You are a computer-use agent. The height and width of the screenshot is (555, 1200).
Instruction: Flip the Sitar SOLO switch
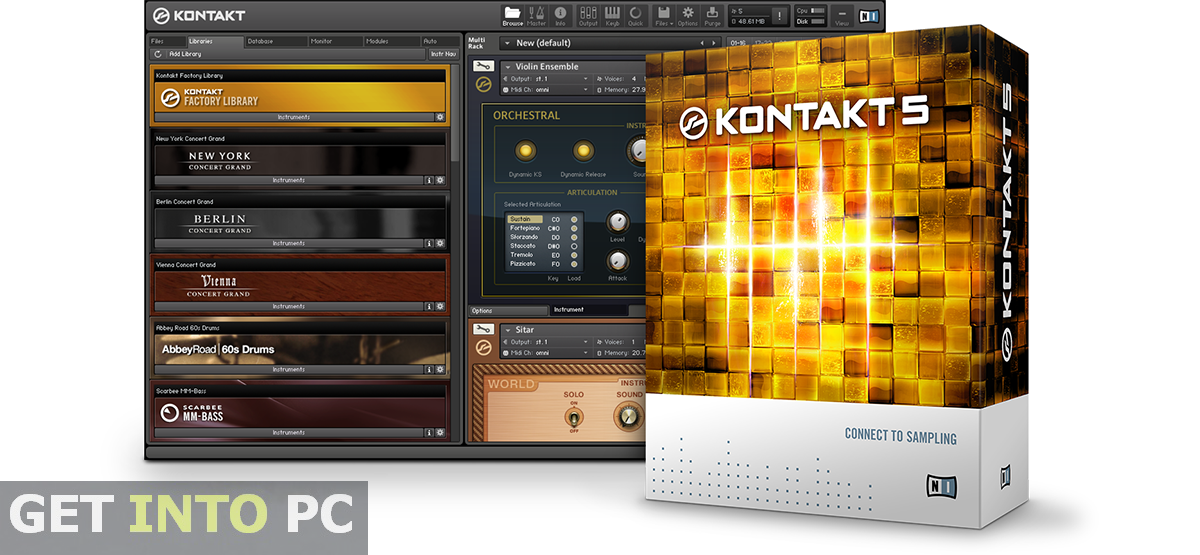click(574, 418)
